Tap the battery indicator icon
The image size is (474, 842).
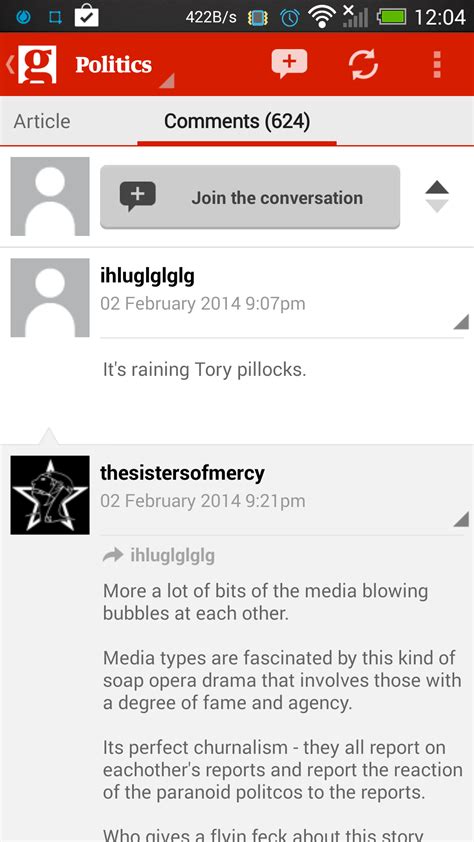392,17
